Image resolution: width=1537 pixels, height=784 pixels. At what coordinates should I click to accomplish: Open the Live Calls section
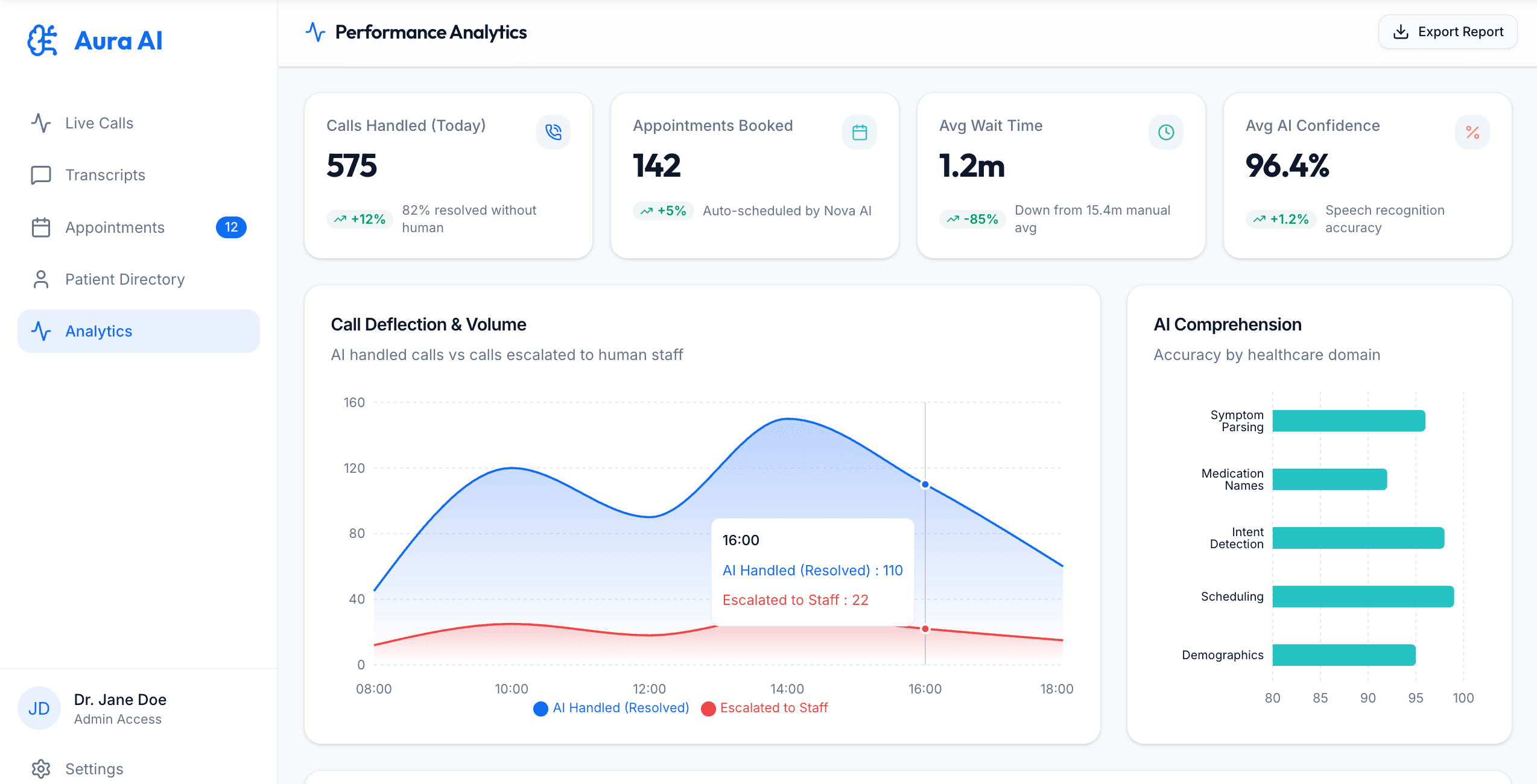click(x=100, y=123)
